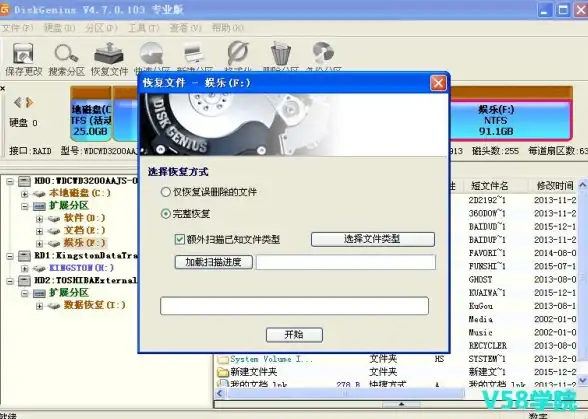Click the New Partition (新建分区) toolbar icon
This screenshot has width=588, height=419.
click(194, 53)
